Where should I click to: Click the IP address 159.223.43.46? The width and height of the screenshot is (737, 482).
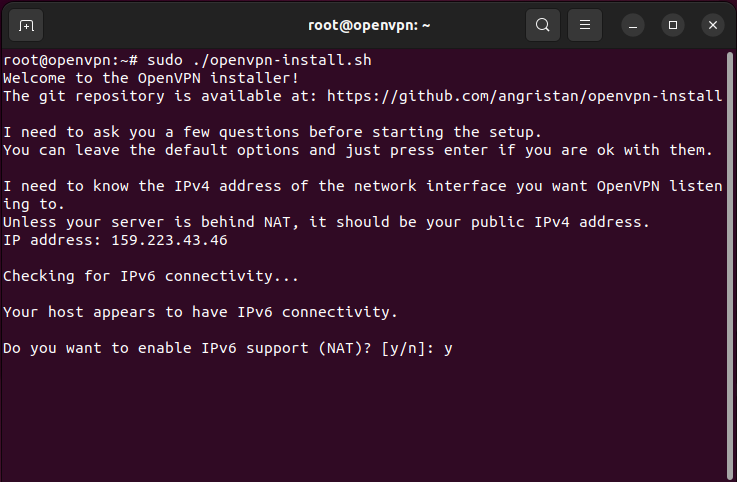(x=169, y=240)
